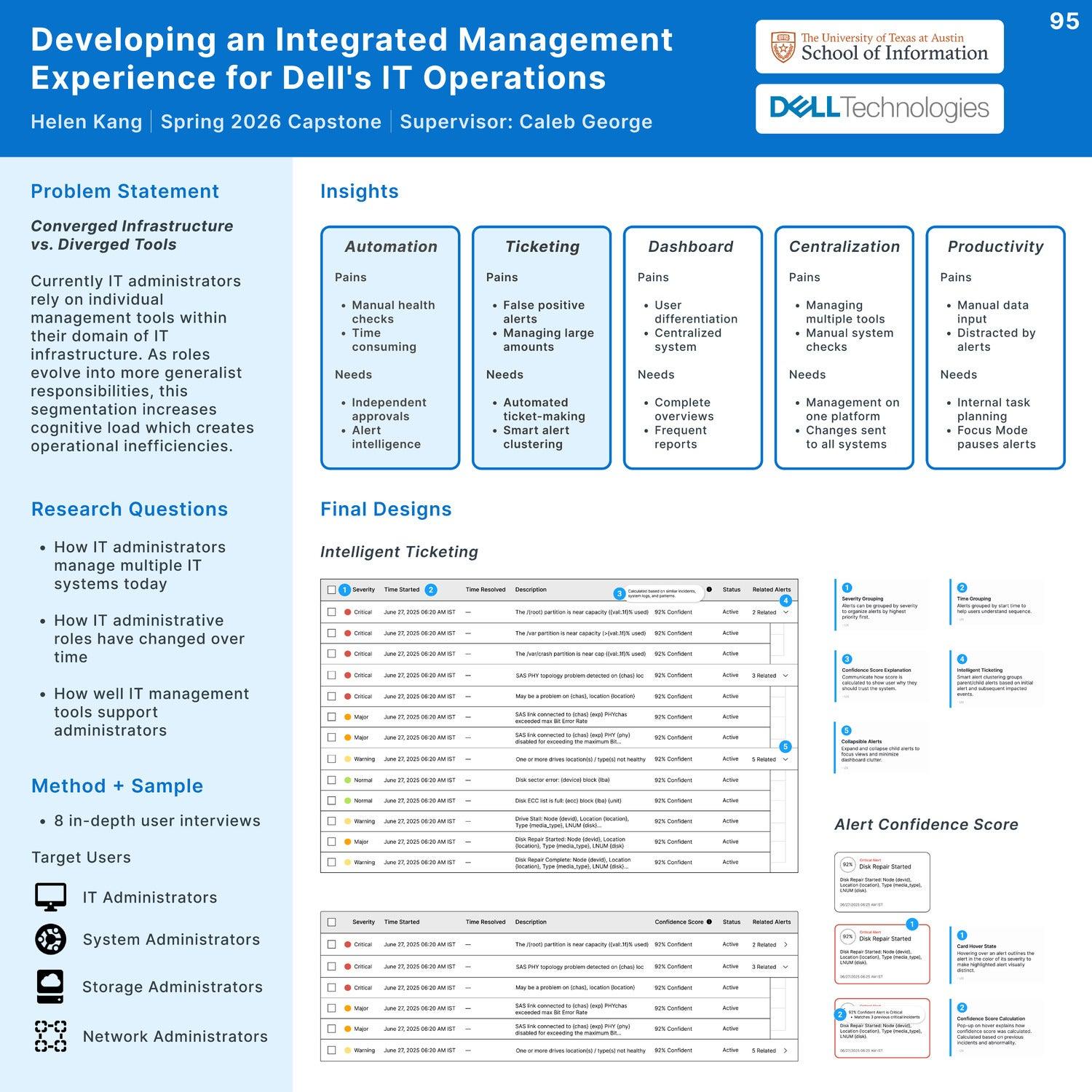The width and height of the screenshot is (1092, 1092).
Task: Click Related Alerts header in the Confidence Score table
Action: coord(772,922)
